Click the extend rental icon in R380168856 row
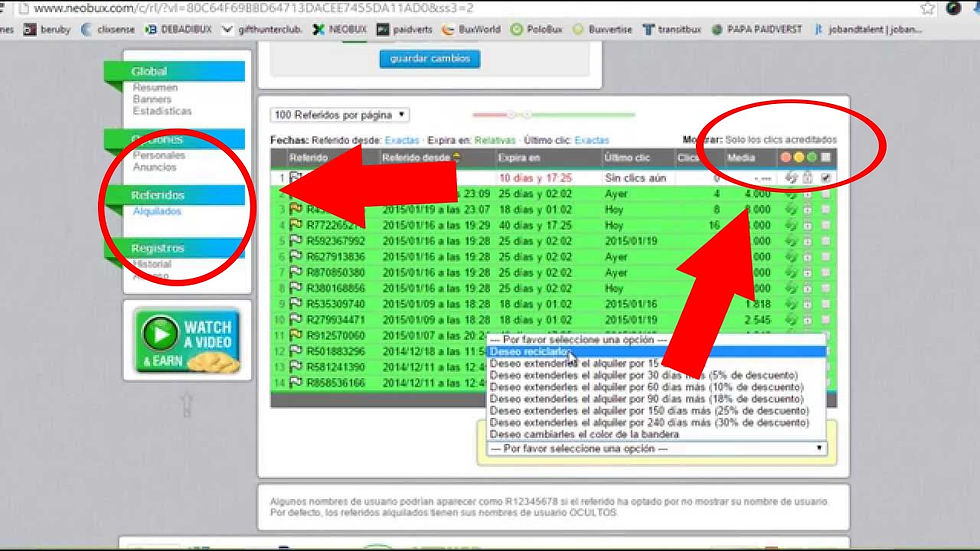Image resolution: width=980 pixels, height=551 pixels. 808,289
